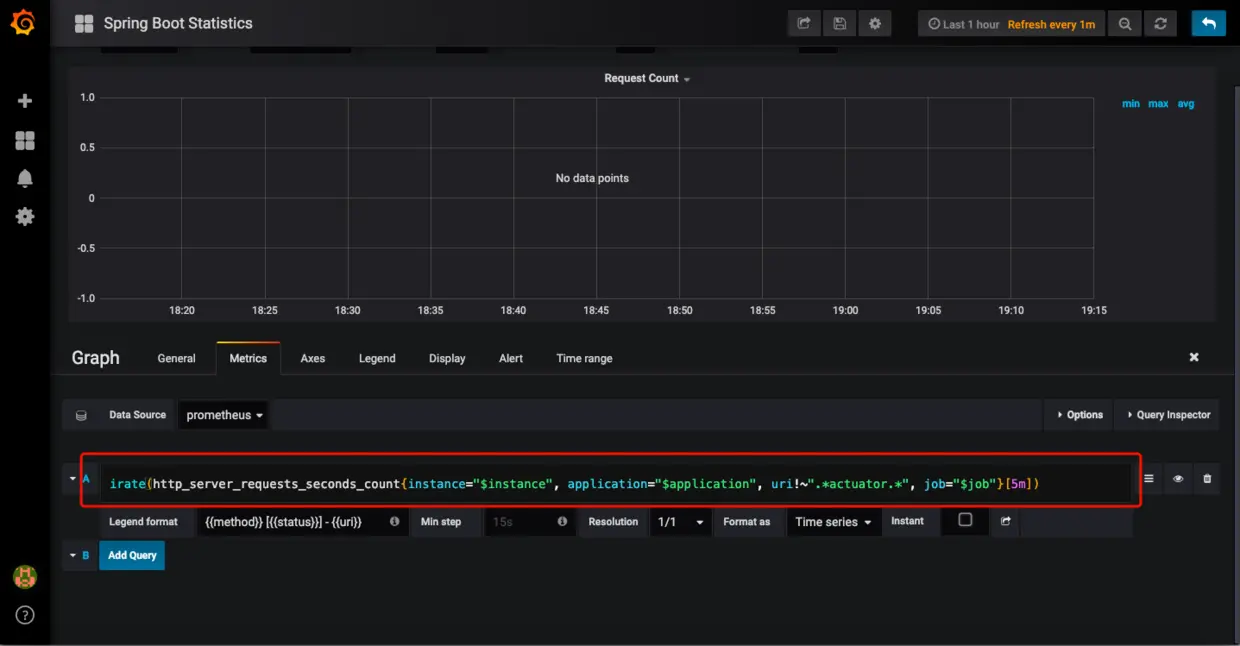1240x646 pixels.
Task: Click the 'Legend format' label
Action: (x=143, y=522)
